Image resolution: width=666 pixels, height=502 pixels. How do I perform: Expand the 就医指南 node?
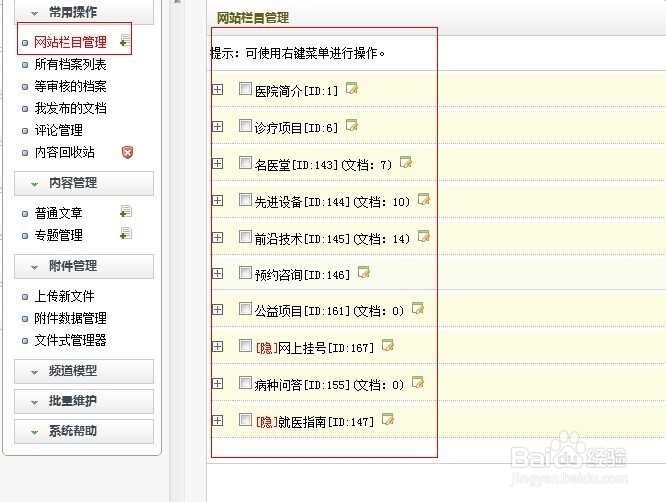217,420
